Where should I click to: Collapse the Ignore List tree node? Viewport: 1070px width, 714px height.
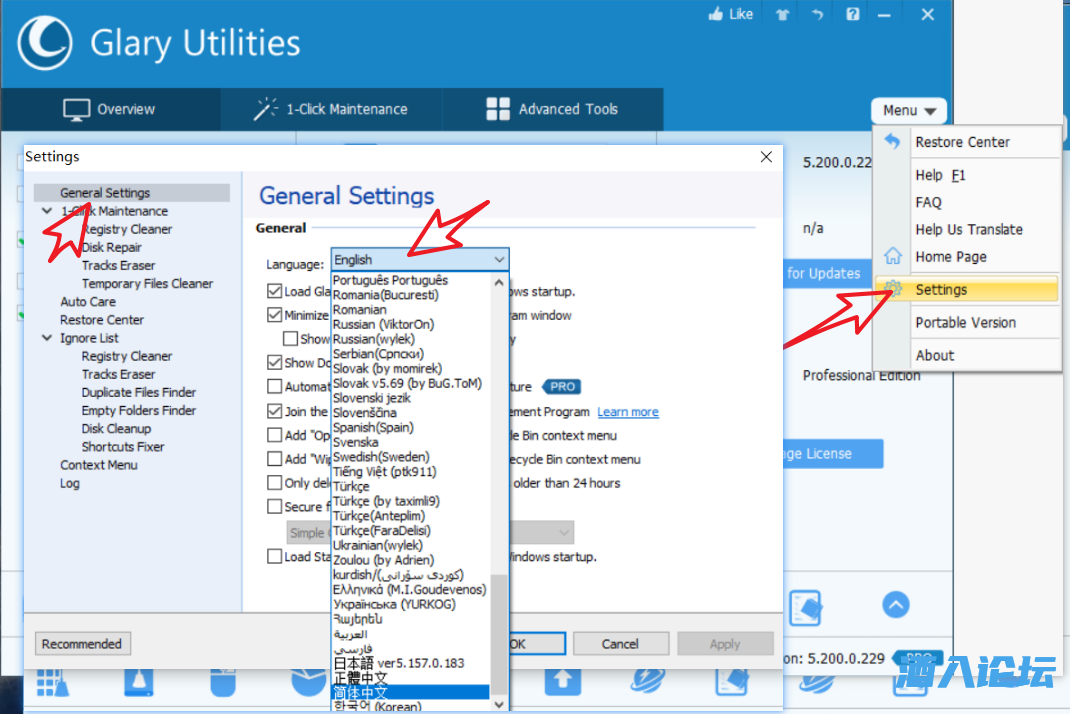point(47,338)
